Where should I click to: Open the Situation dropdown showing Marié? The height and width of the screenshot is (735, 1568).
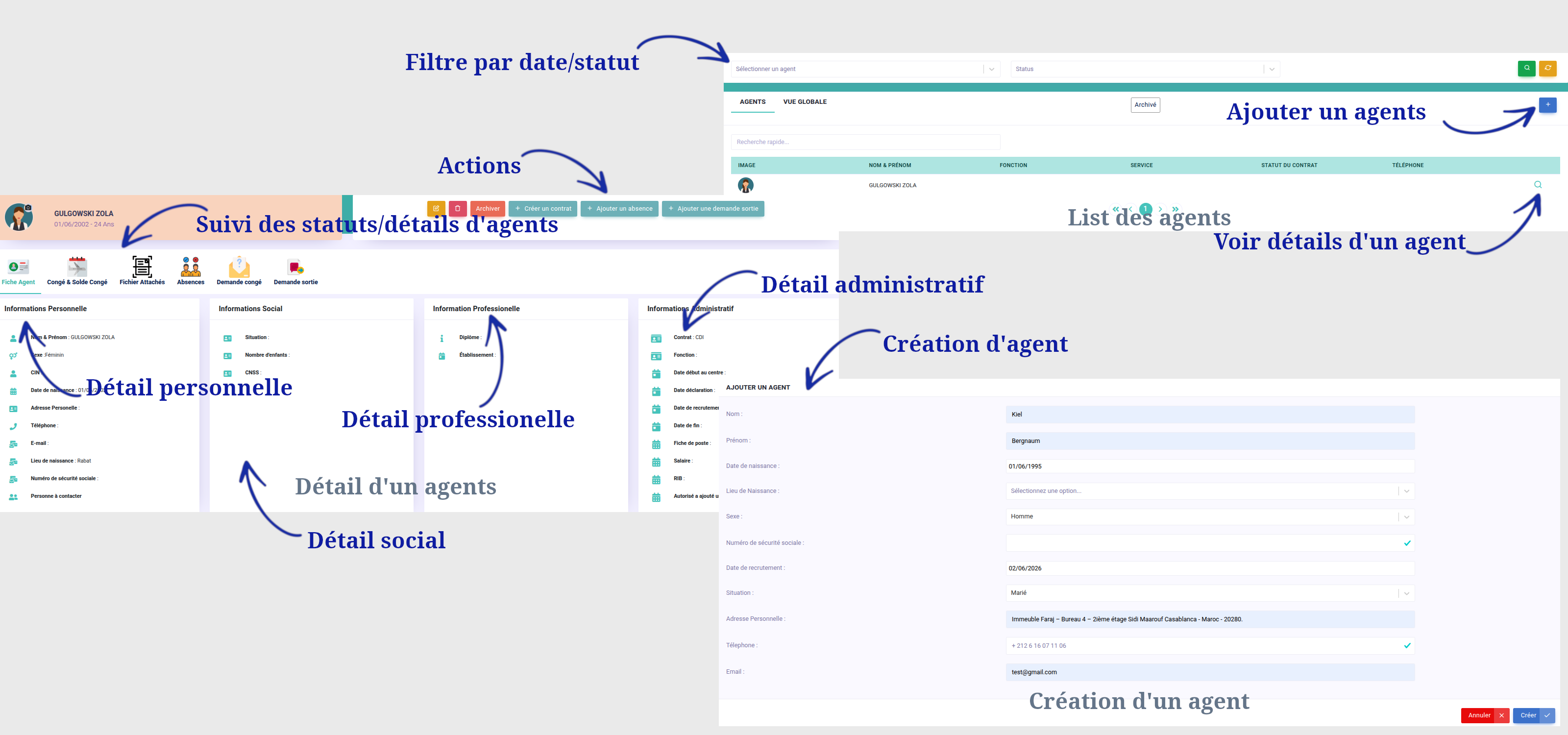point(1210,592)
